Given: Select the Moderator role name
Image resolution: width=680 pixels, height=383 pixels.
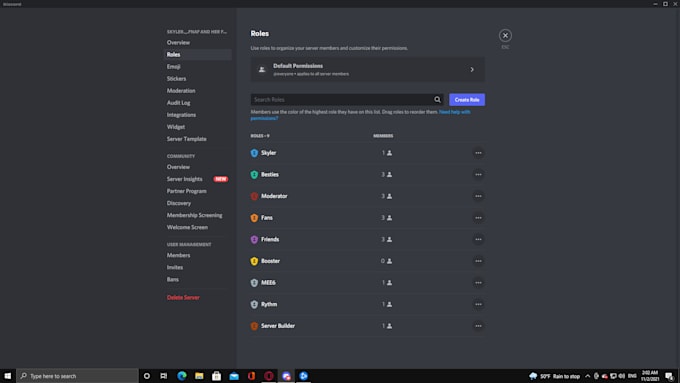Looking at the screenshot, I should tap(274, 196).
